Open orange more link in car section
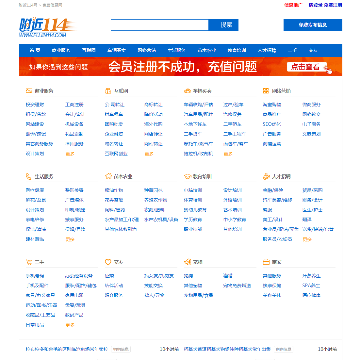This screenshot has width=360, height=360. (228, 154)
